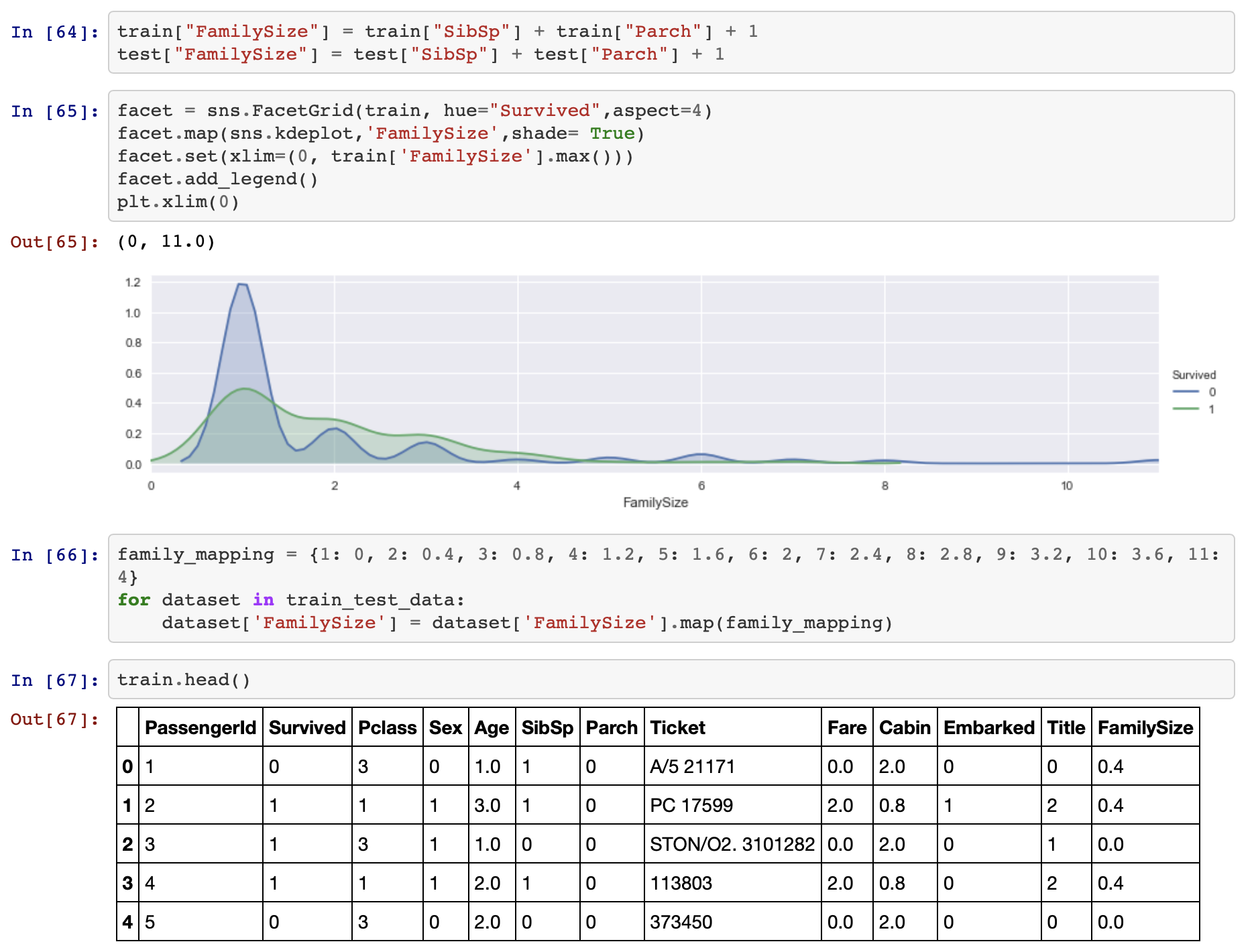Click the Sex column header
Image resolution: width=1254 pixels, height=952 pixels.
click(445, 727)
